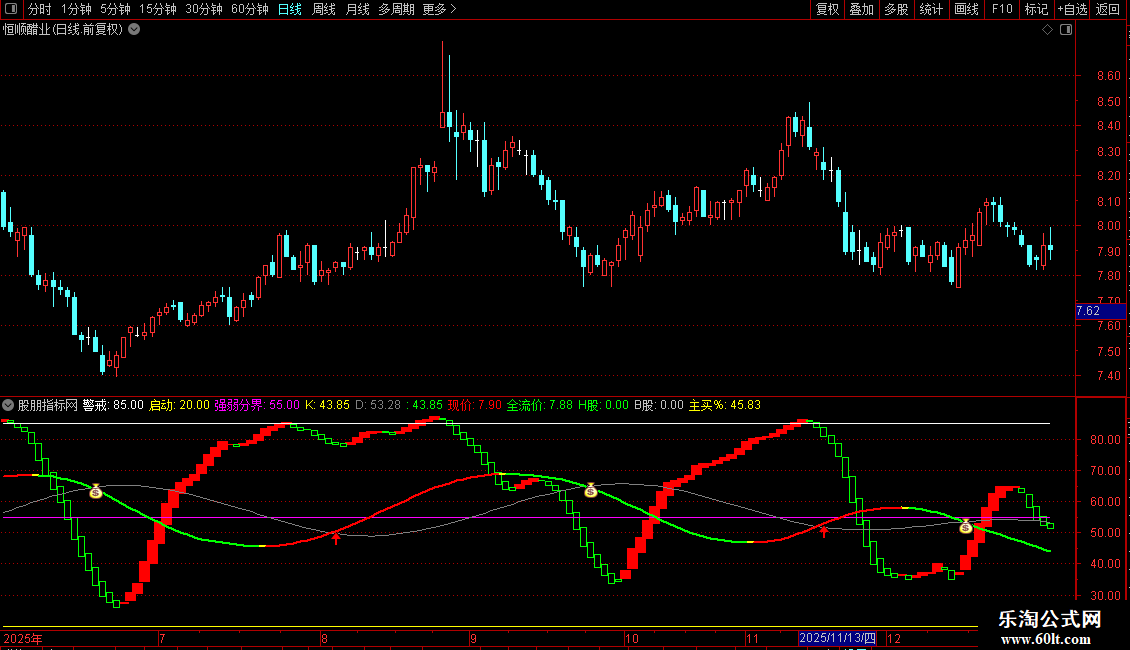Click the 恒顺醋业(日线.前复权) title text
1130x650 pixels.
[63, 30]
